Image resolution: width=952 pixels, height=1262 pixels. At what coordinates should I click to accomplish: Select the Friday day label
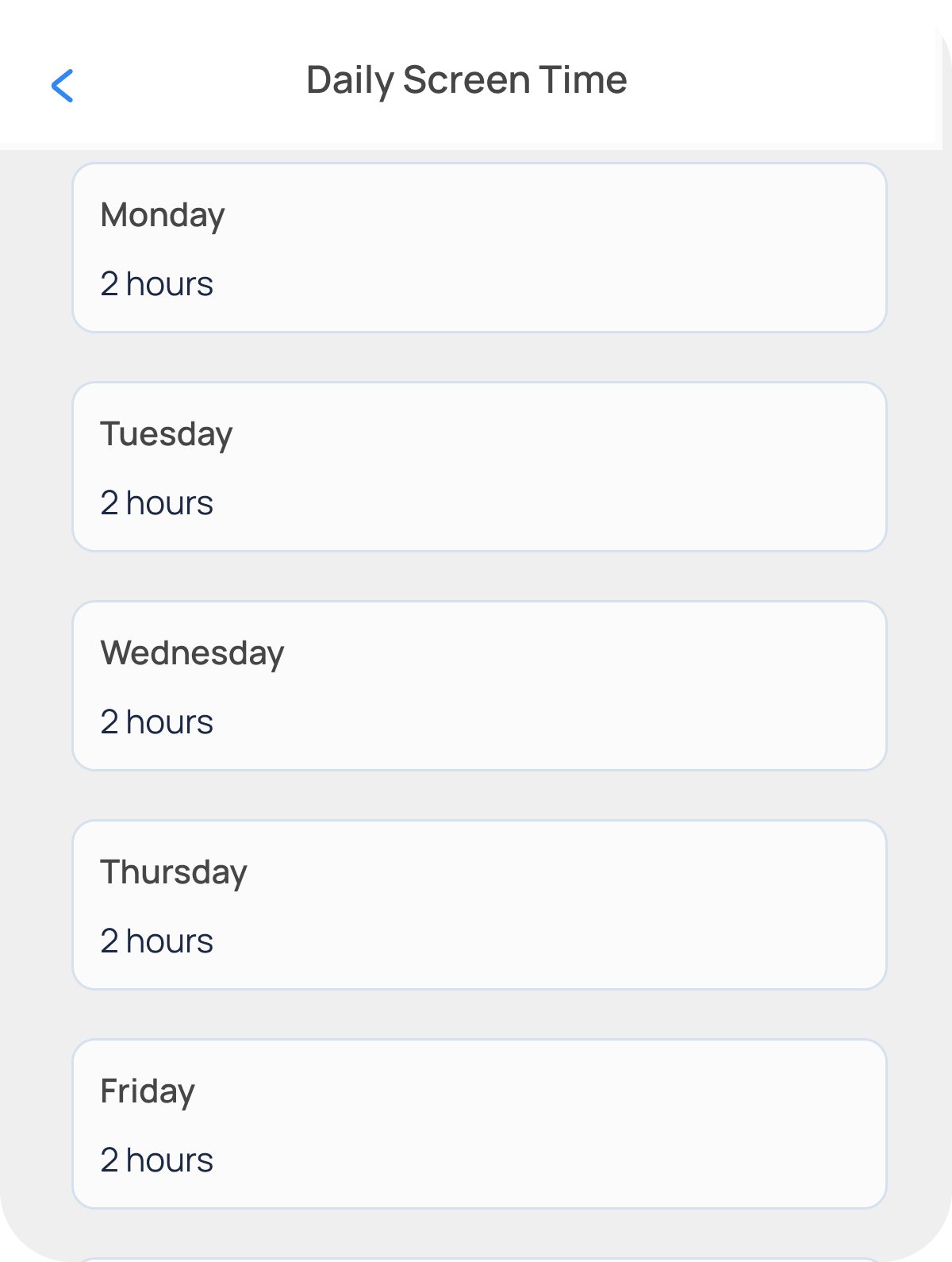[x=148, y=1091]
